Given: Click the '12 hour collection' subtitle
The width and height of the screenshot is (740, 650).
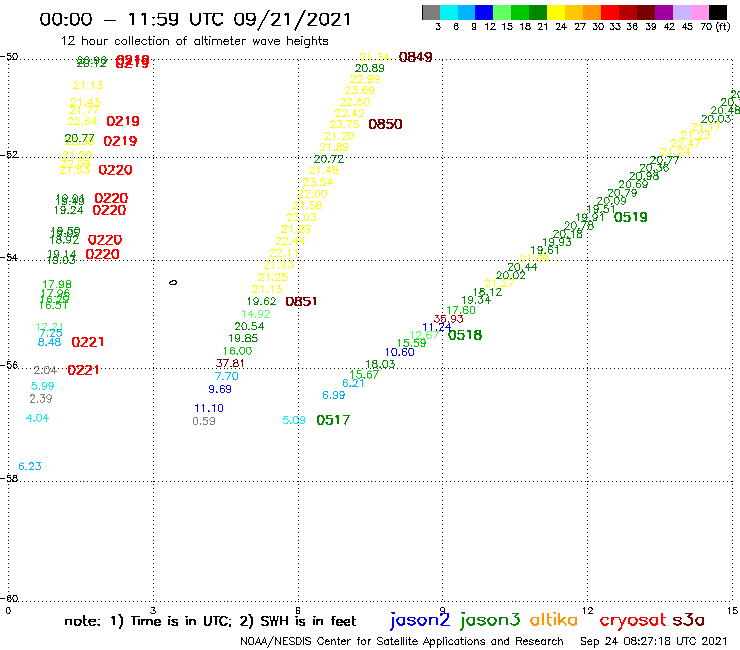Looking at the screenshot, I should coord(194,41).
